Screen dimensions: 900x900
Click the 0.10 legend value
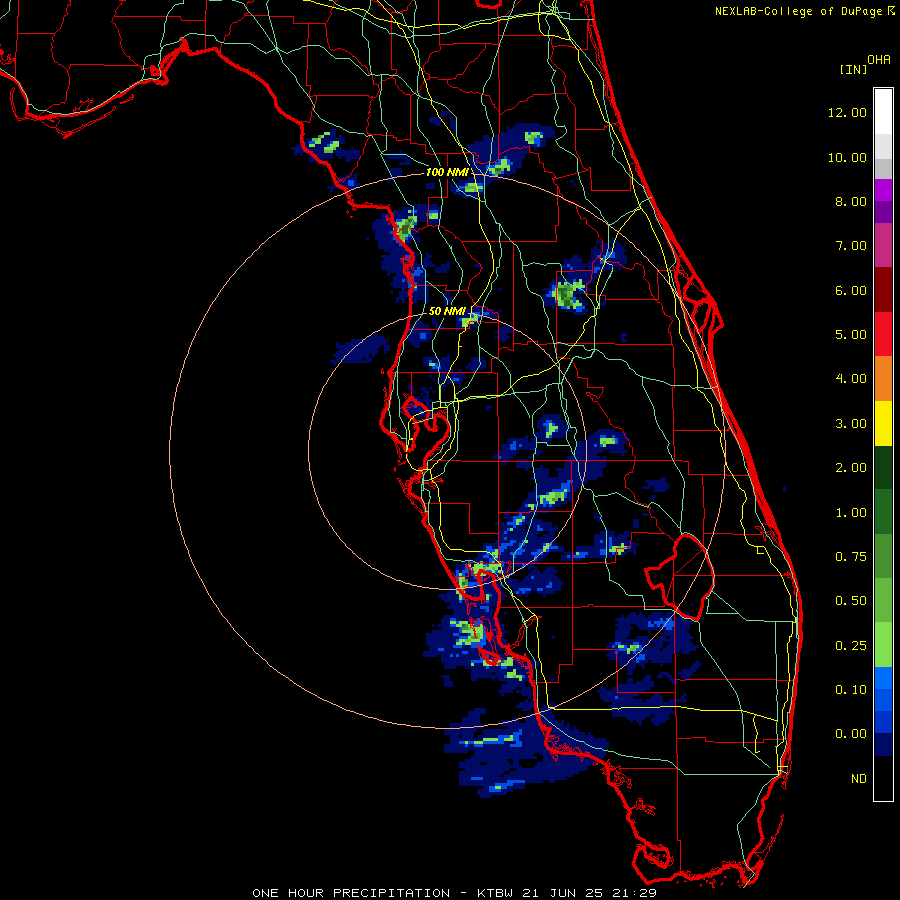[x=851, y=690]
